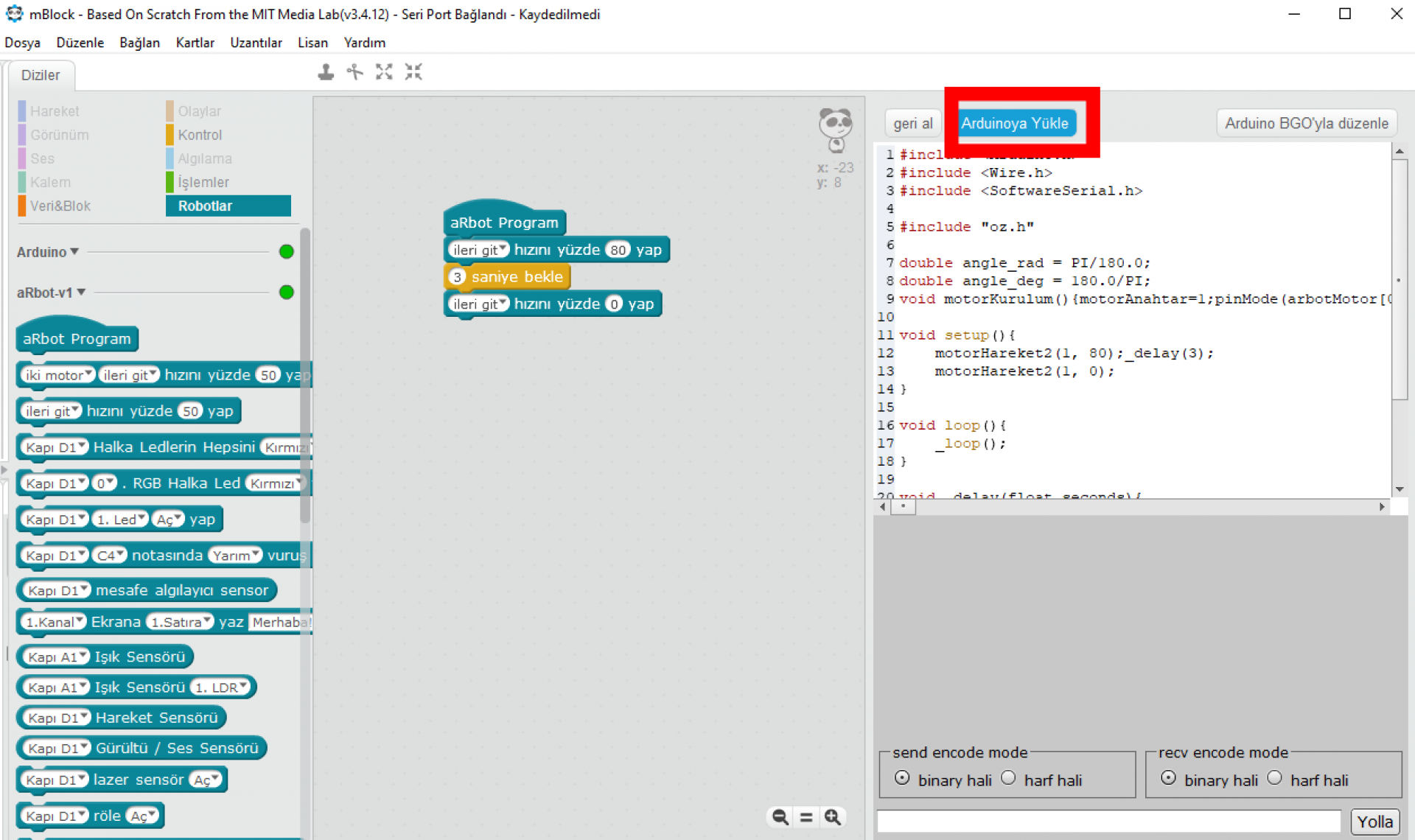The height and width of the screenshot is (840, 1415).
Task: Open Aç dropdown on röle block
Action: [142, 816]
